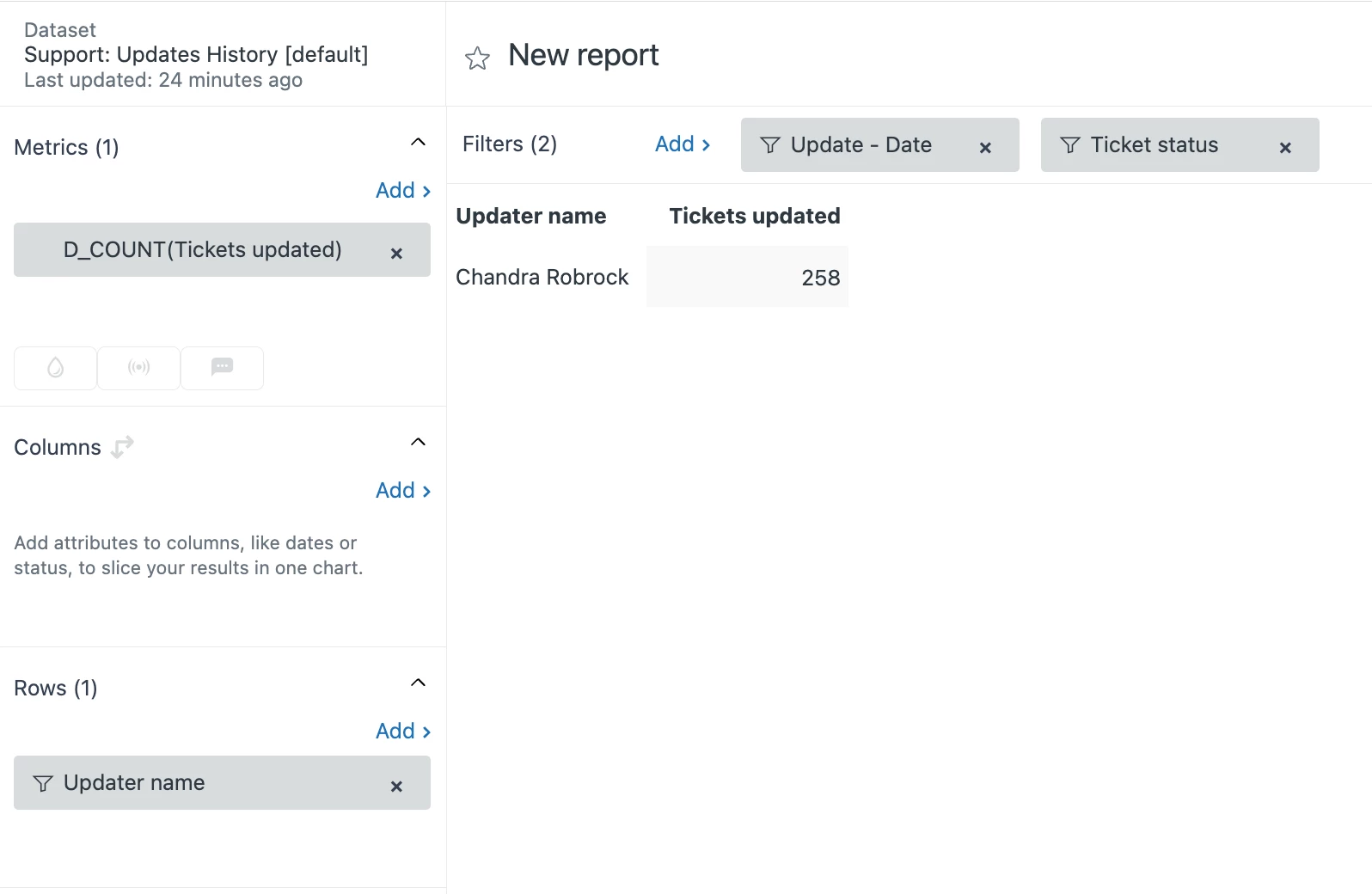Remove the Updater name row attribute

(x=396, y=787)
